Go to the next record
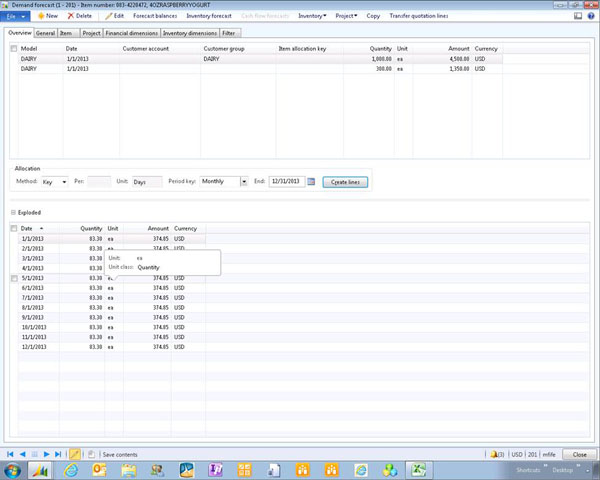 tap(46, 454)
